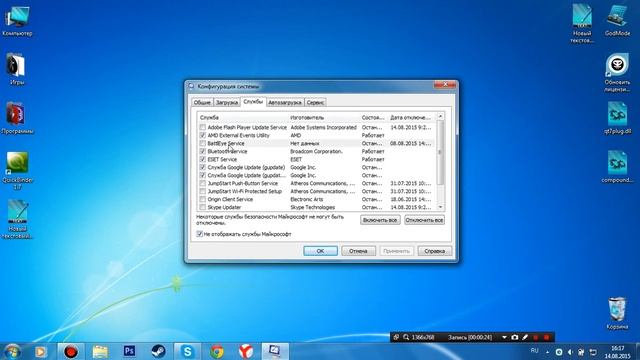Enable Origin Client Service checkbox
Screen dimensions: 640x360
[x=202, y=199]
